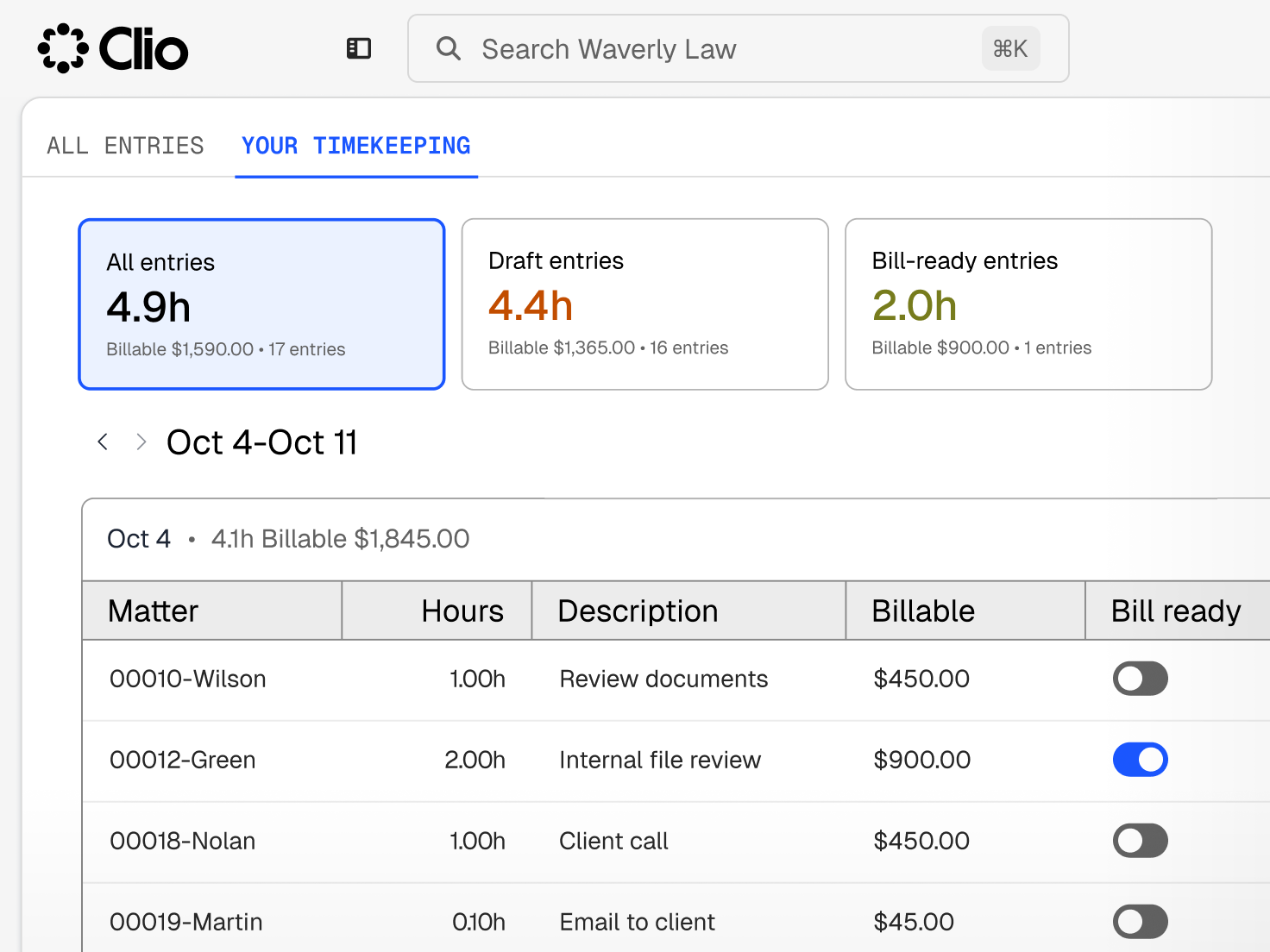Filter by the Draft entries card

pyautogui.click(x=645, y=304)
